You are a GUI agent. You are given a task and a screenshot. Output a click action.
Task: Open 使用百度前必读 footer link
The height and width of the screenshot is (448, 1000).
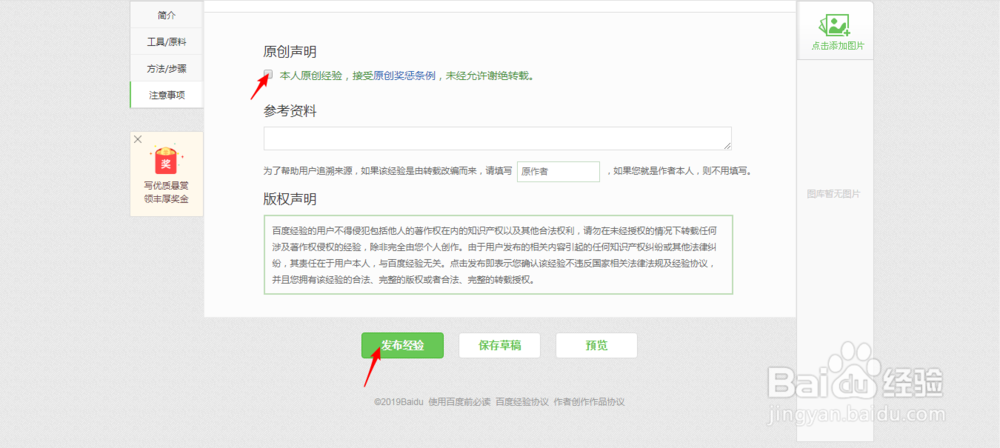pos(459,402)
